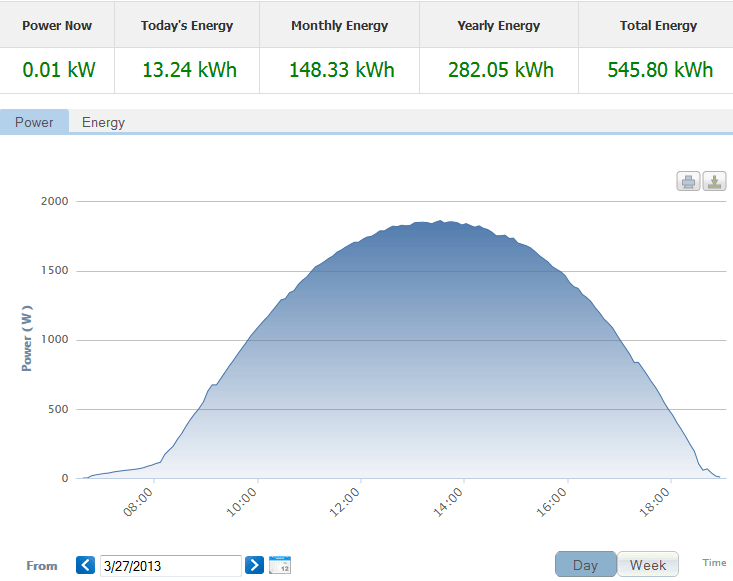Click the 2000 value on power axis

(x=55, y=201)
